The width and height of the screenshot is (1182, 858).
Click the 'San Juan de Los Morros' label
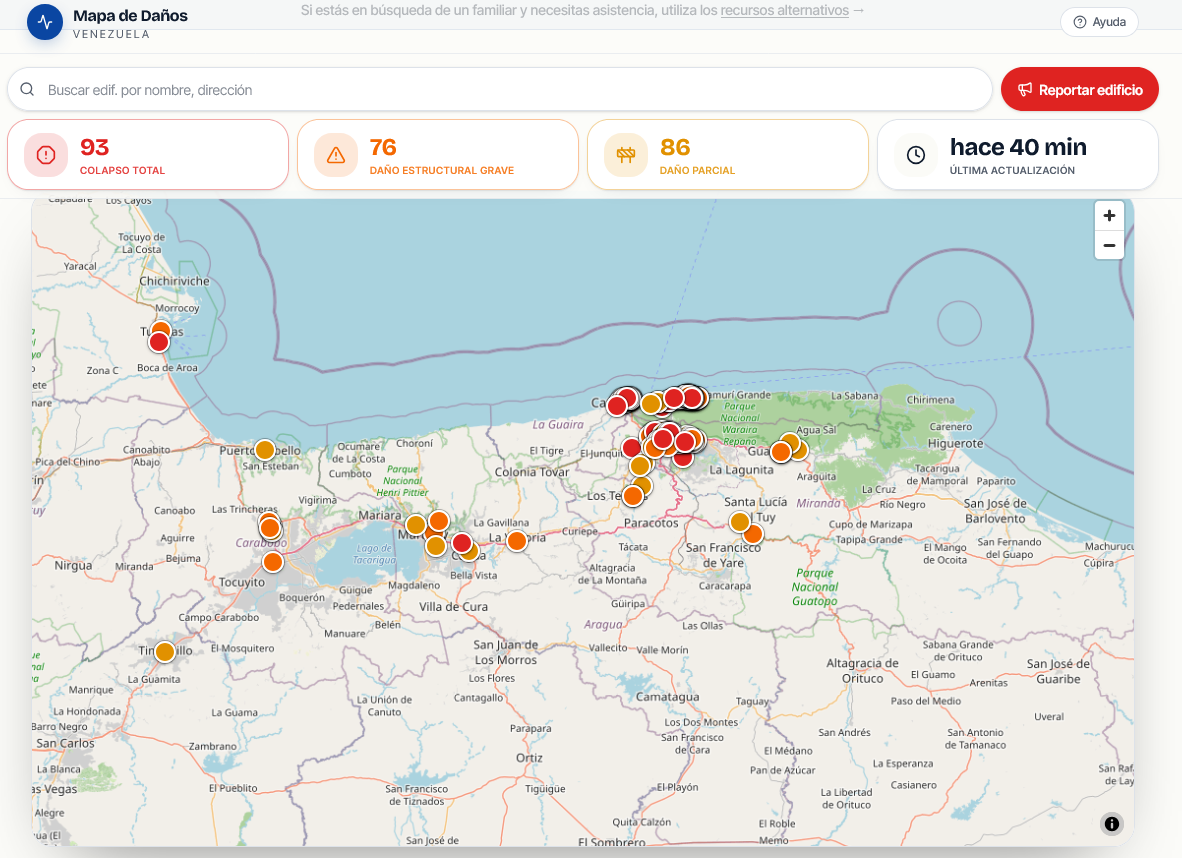click(x=506, y=652)
